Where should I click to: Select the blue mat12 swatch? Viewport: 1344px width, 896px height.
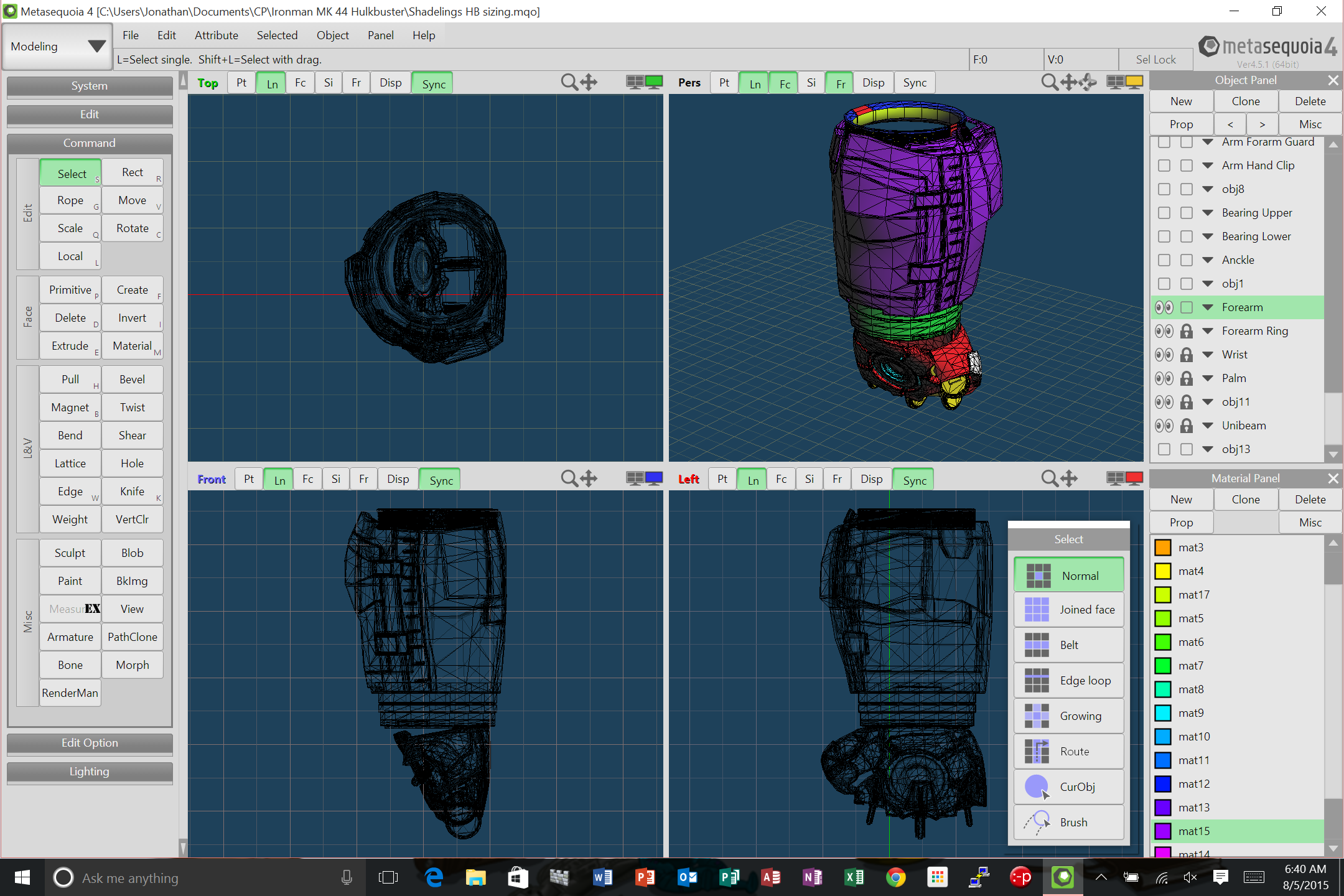point(1163,784)
